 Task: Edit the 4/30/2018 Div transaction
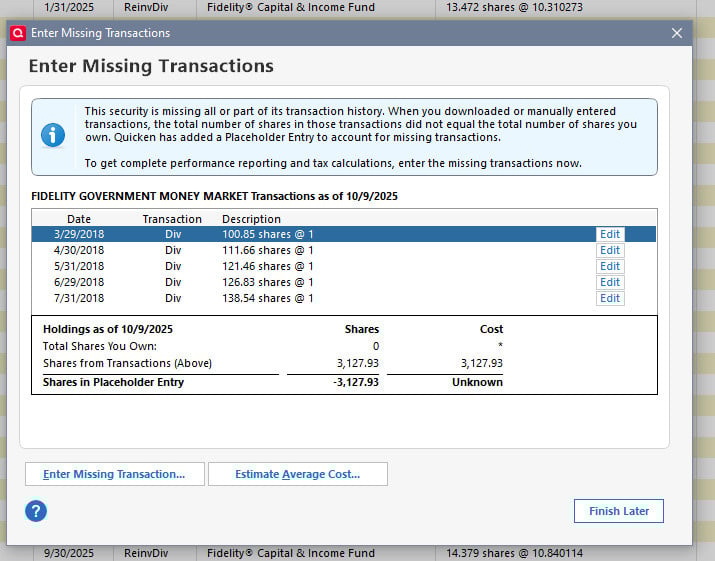point(610,250)
